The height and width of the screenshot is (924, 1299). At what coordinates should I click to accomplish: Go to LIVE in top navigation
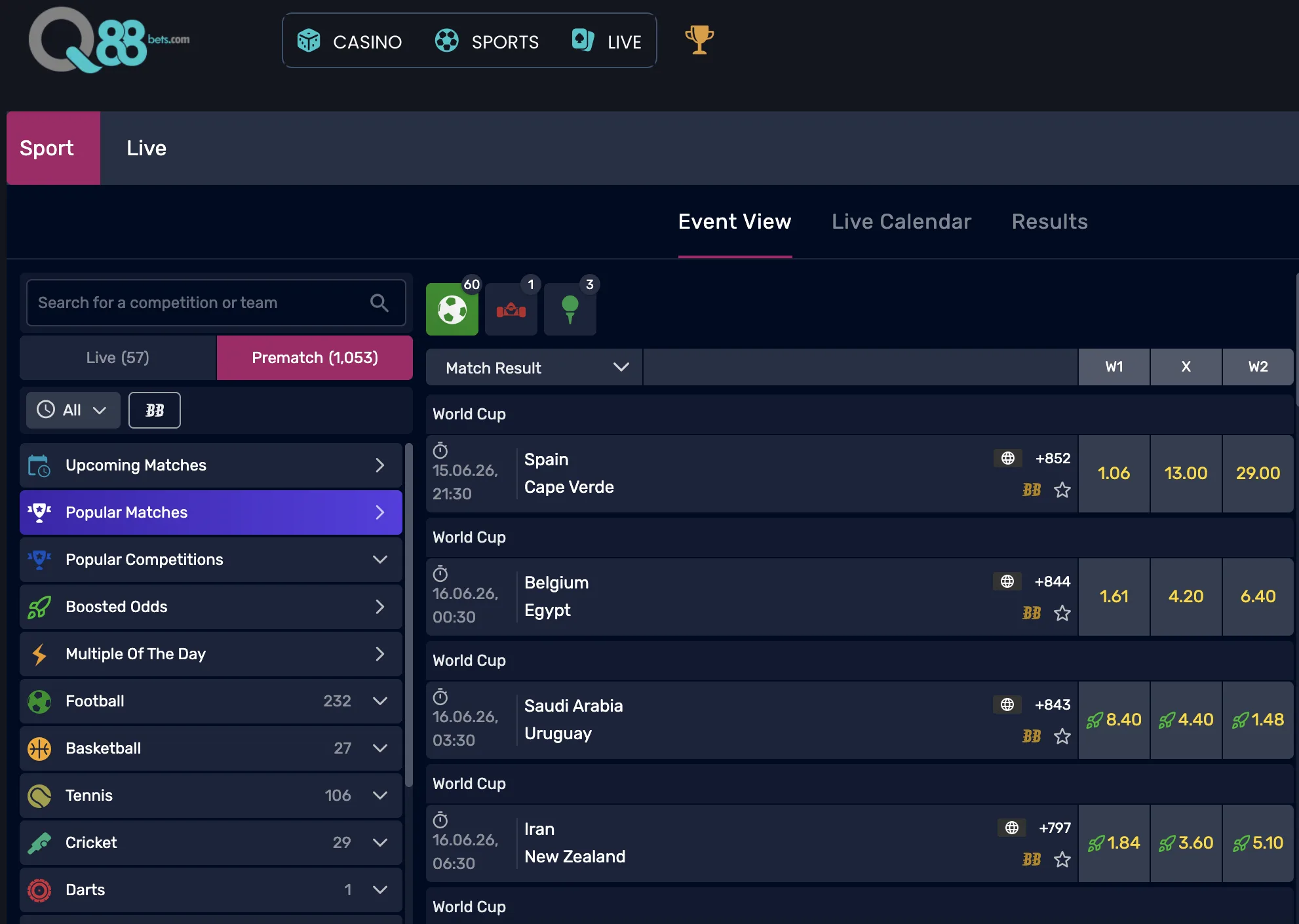coord(606,41)
